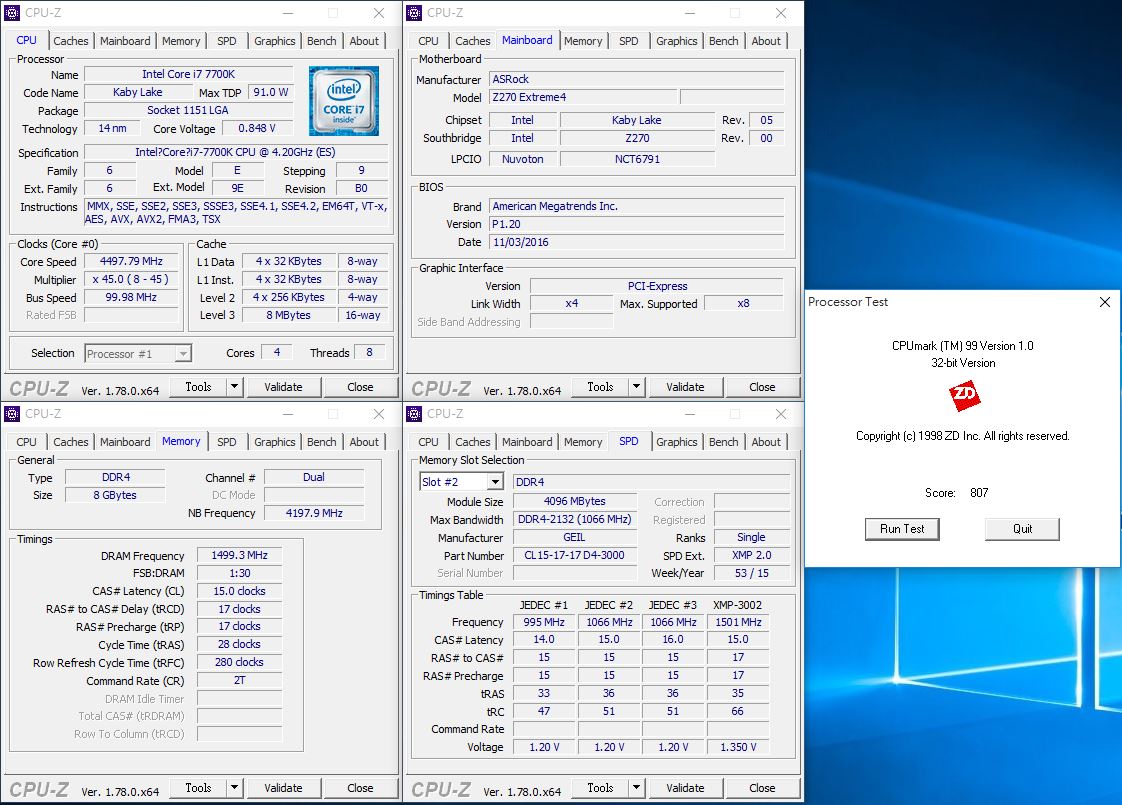The image size is (1122, 805).
Task: Click the BIOS version P1.20 field
Action: pos(636,224)
